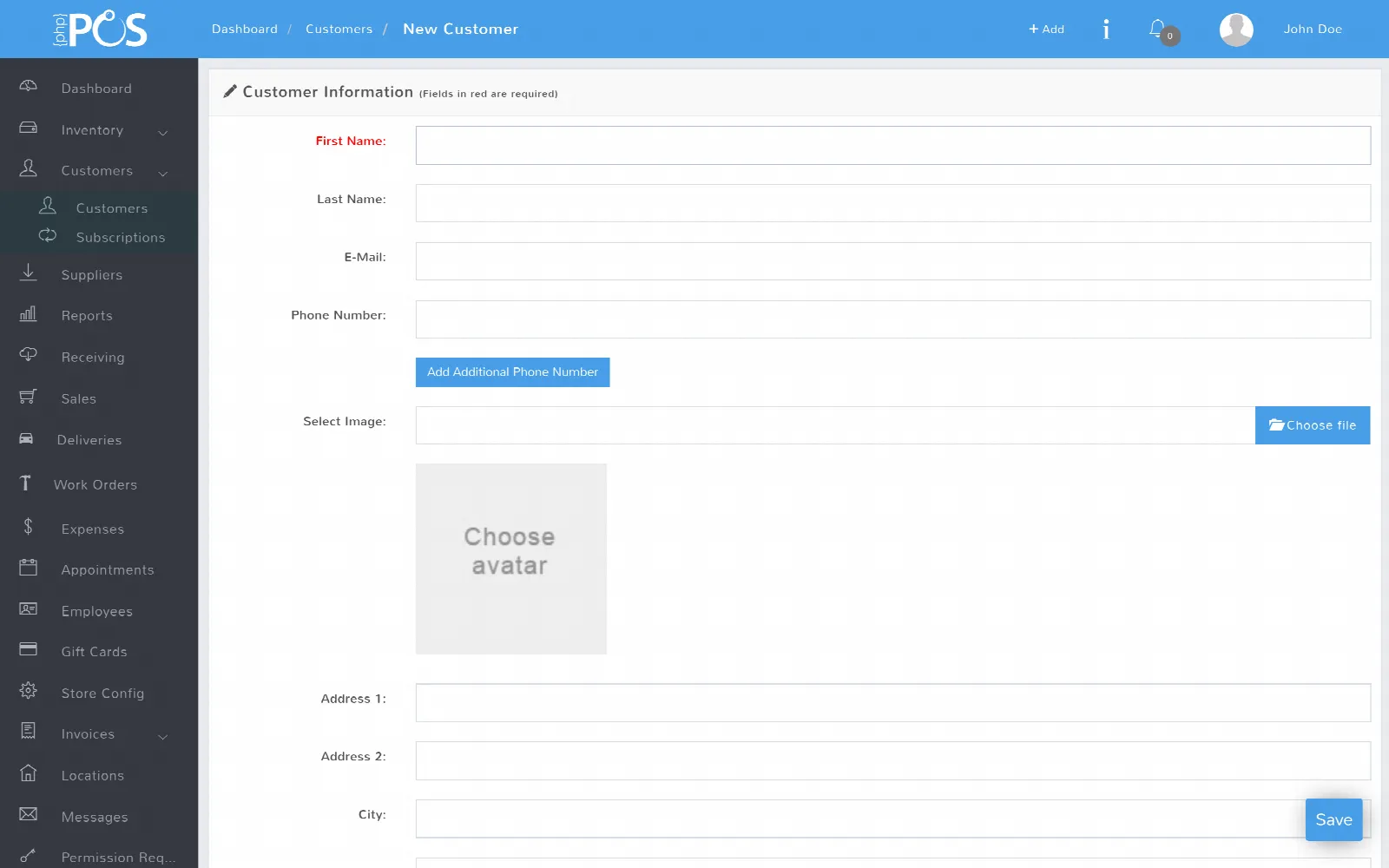Click the Work Orders hammer icon

point(25,483)
